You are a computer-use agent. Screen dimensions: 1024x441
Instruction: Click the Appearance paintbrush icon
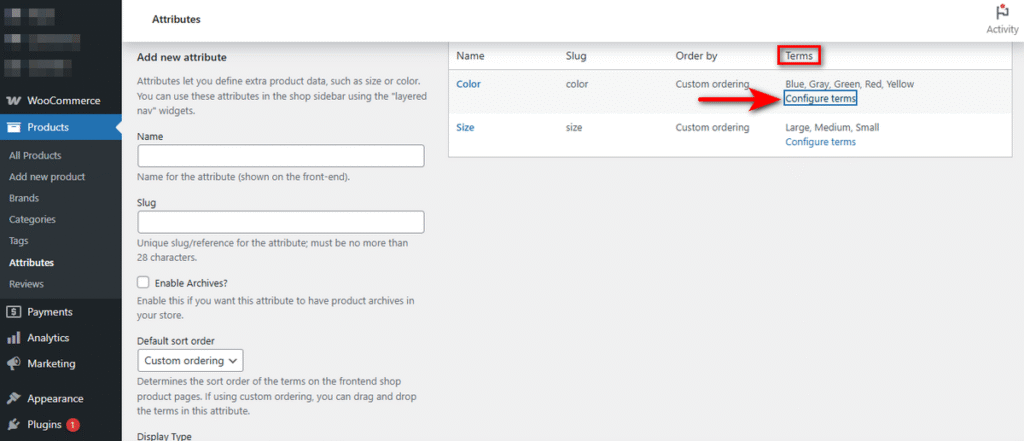14,399
